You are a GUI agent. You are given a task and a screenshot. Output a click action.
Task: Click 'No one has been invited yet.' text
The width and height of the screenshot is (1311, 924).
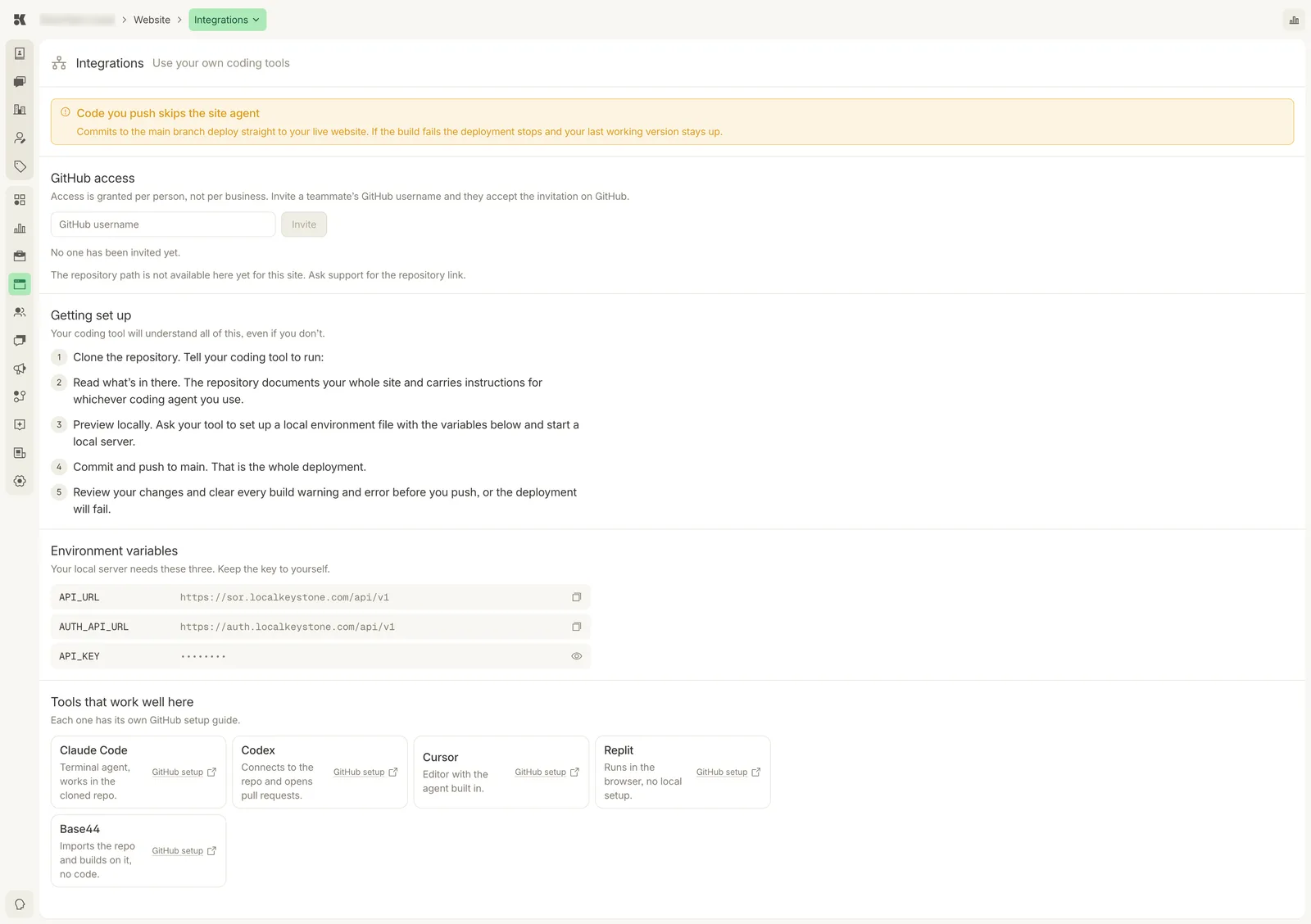click(116, 252)
